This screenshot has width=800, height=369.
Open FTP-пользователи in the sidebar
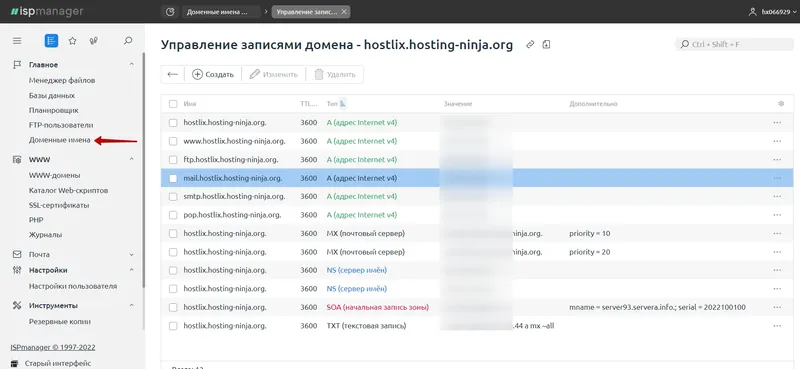[x=61, y=125]
